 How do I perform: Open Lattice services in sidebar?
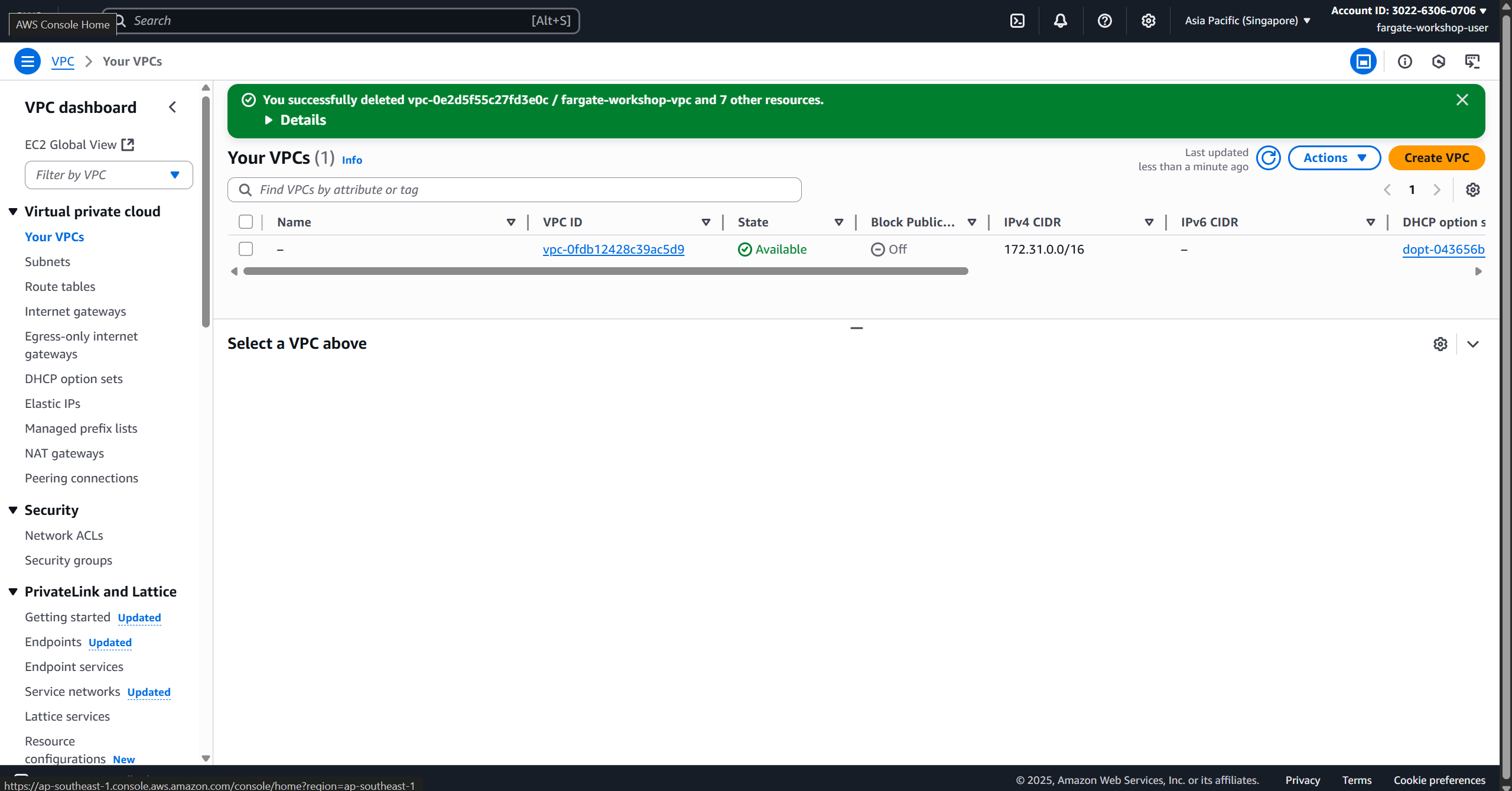pyautogui.click(x=67, y=717)
